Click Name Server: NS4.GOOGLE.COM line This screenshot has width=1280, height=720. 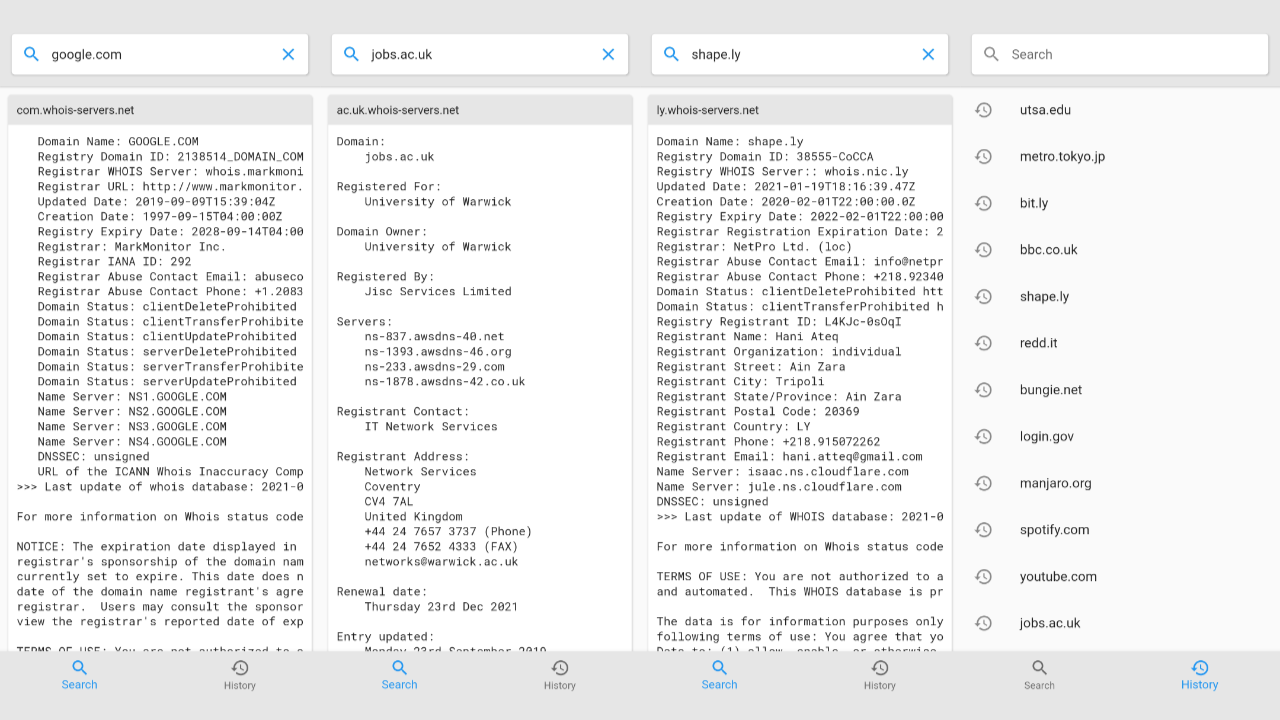pos(132,441)
